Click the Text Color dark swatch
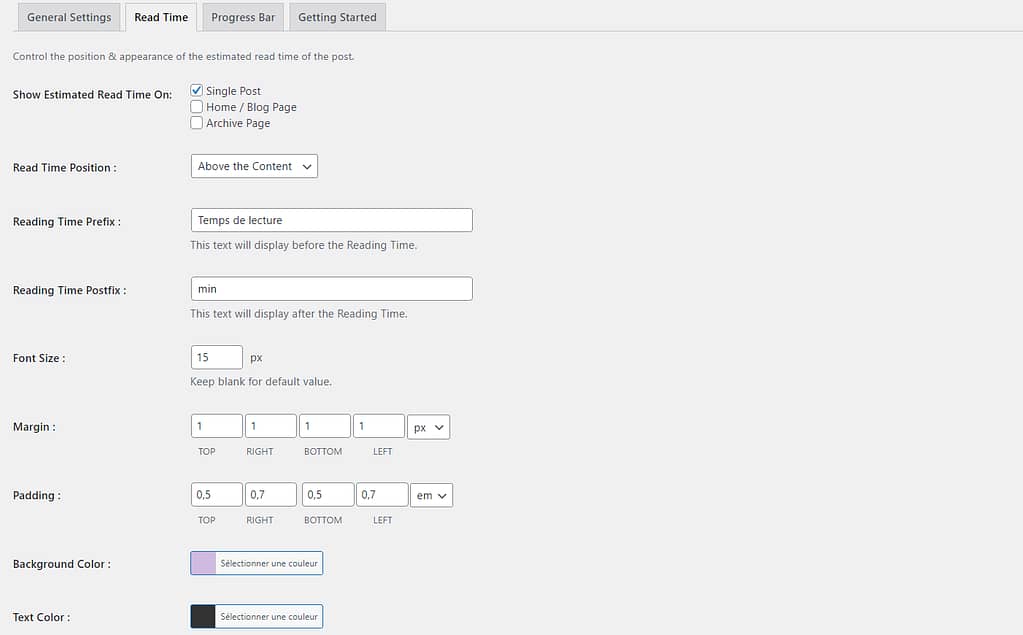Viewport: 1023px width, 635px height. (204, 616)
